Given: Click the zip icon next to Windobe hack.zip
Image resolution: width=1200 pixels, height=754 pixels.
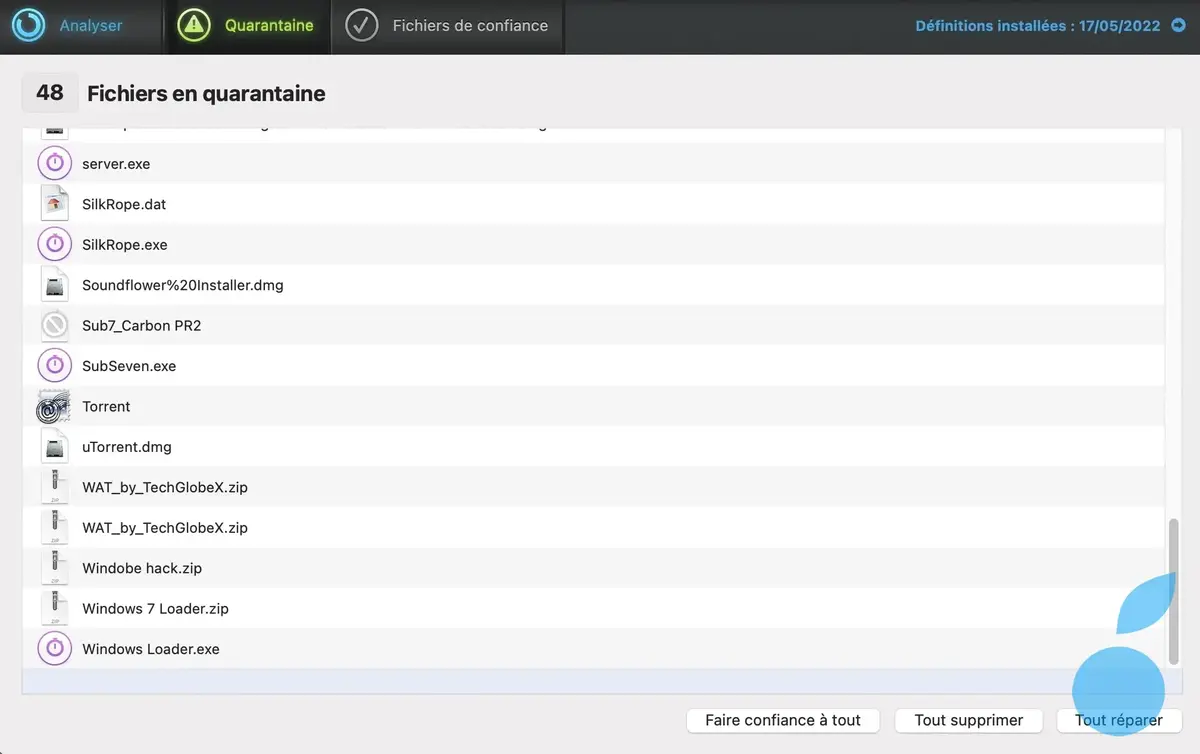Looking at the screenshot, I should click(54, 567).
